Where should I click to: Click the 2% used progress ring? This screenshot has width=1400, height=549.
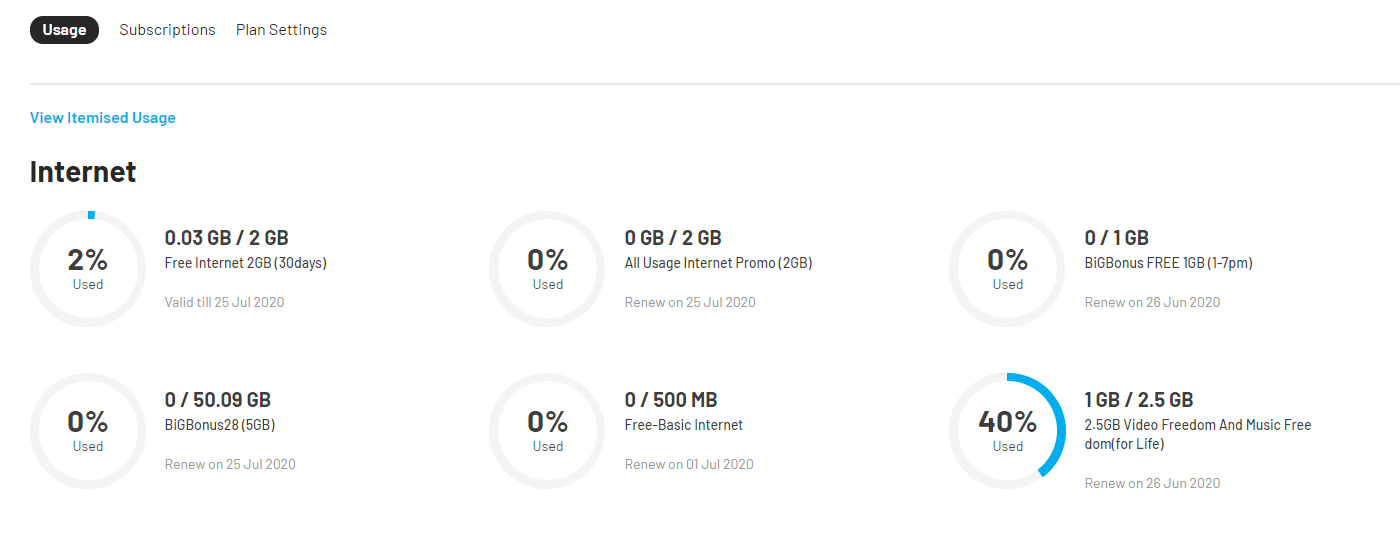pos(88,269)
